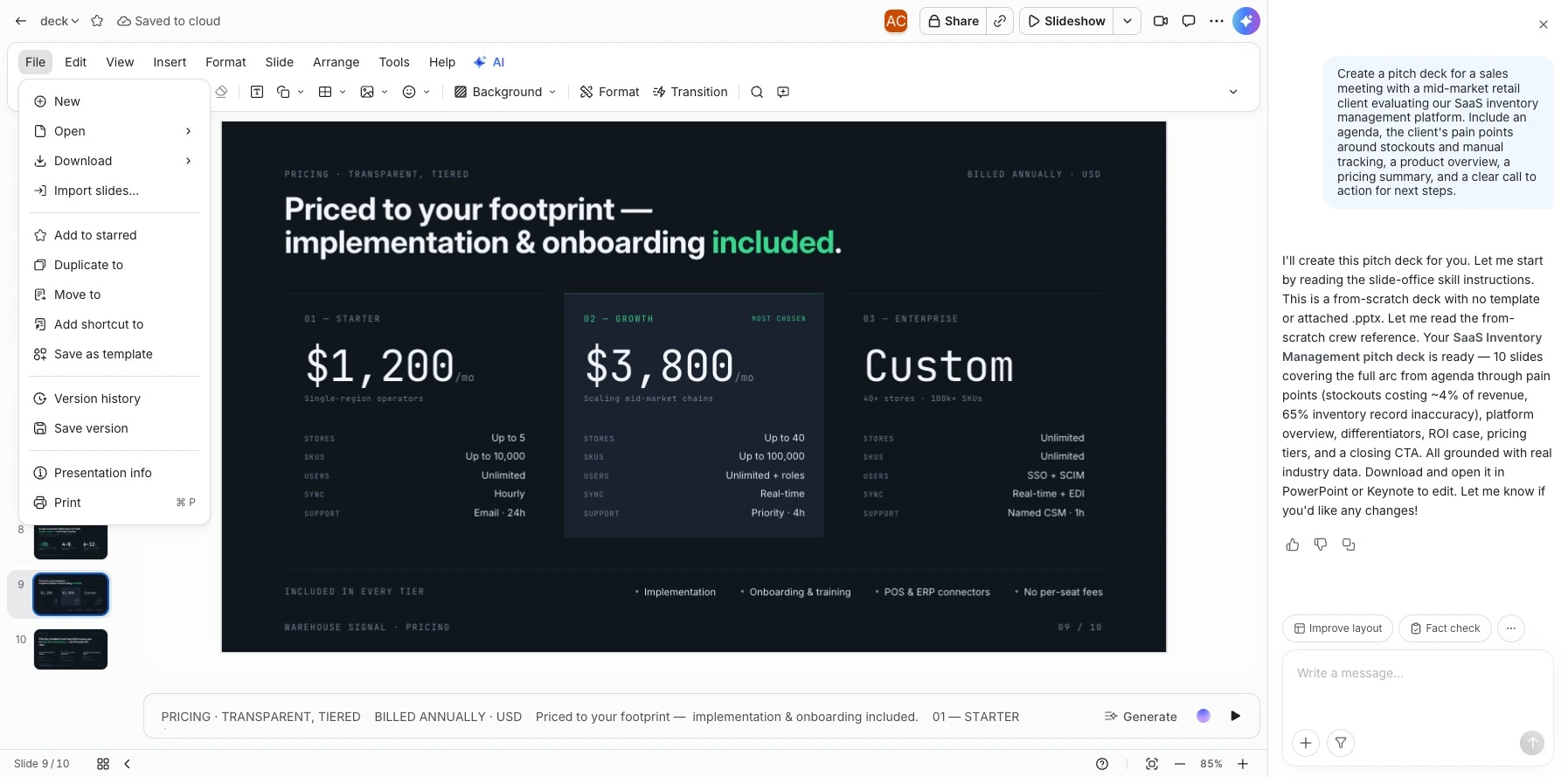Open the toolbar search icon
The height and width of the screenshot is (777, 1568).
point(757,92)
